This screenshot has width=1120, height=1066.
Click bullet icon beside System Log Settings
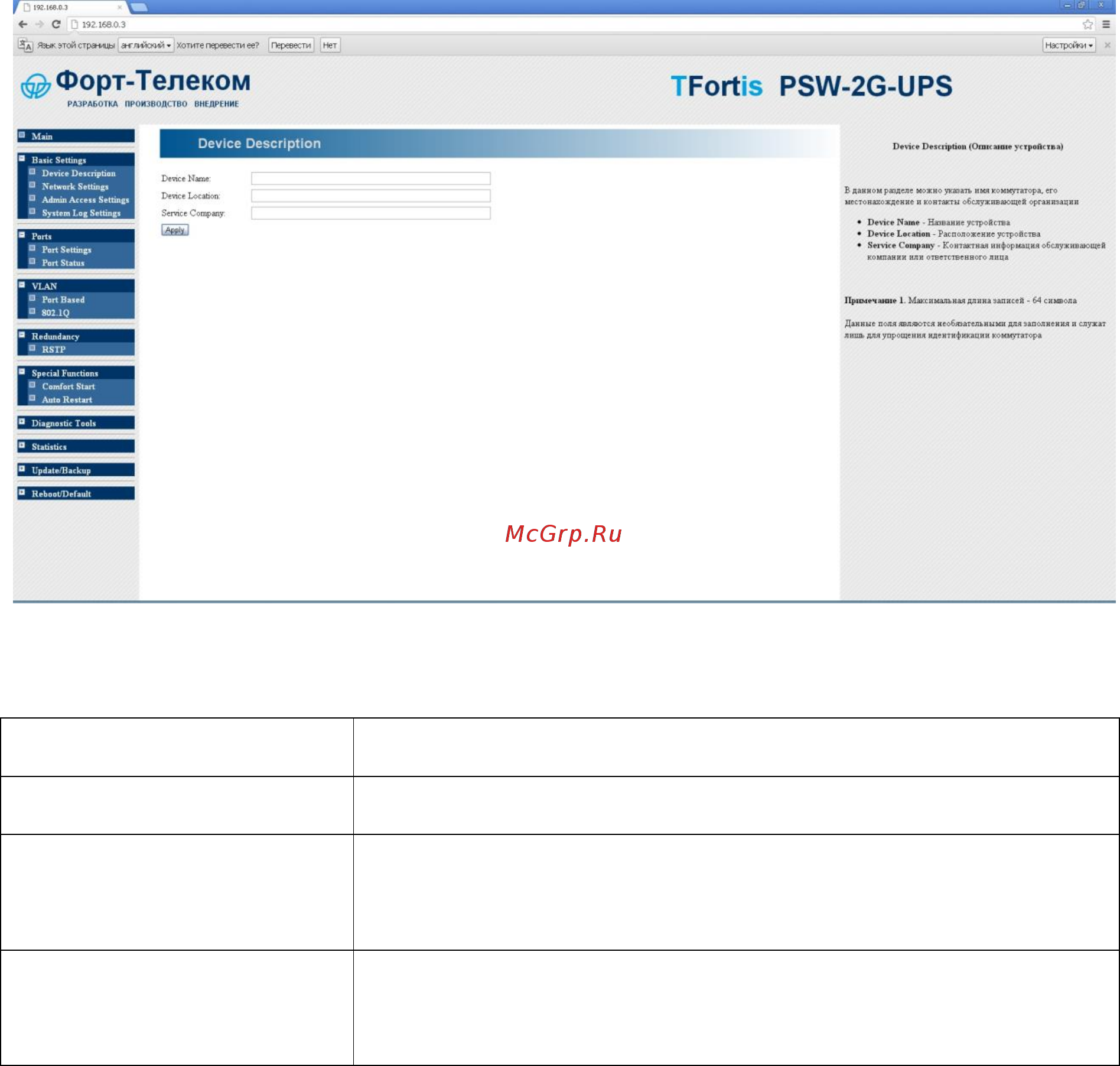pos(32,212)
